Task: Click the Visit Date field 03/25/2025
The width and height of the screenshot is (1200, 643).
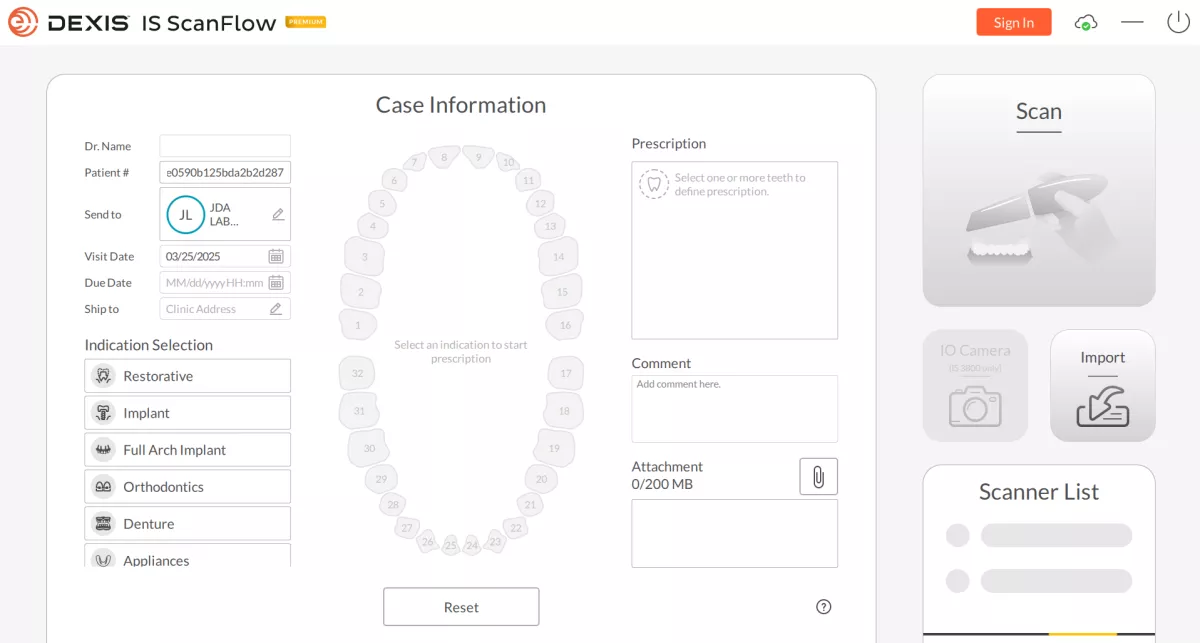Action: tap(225, 256)
